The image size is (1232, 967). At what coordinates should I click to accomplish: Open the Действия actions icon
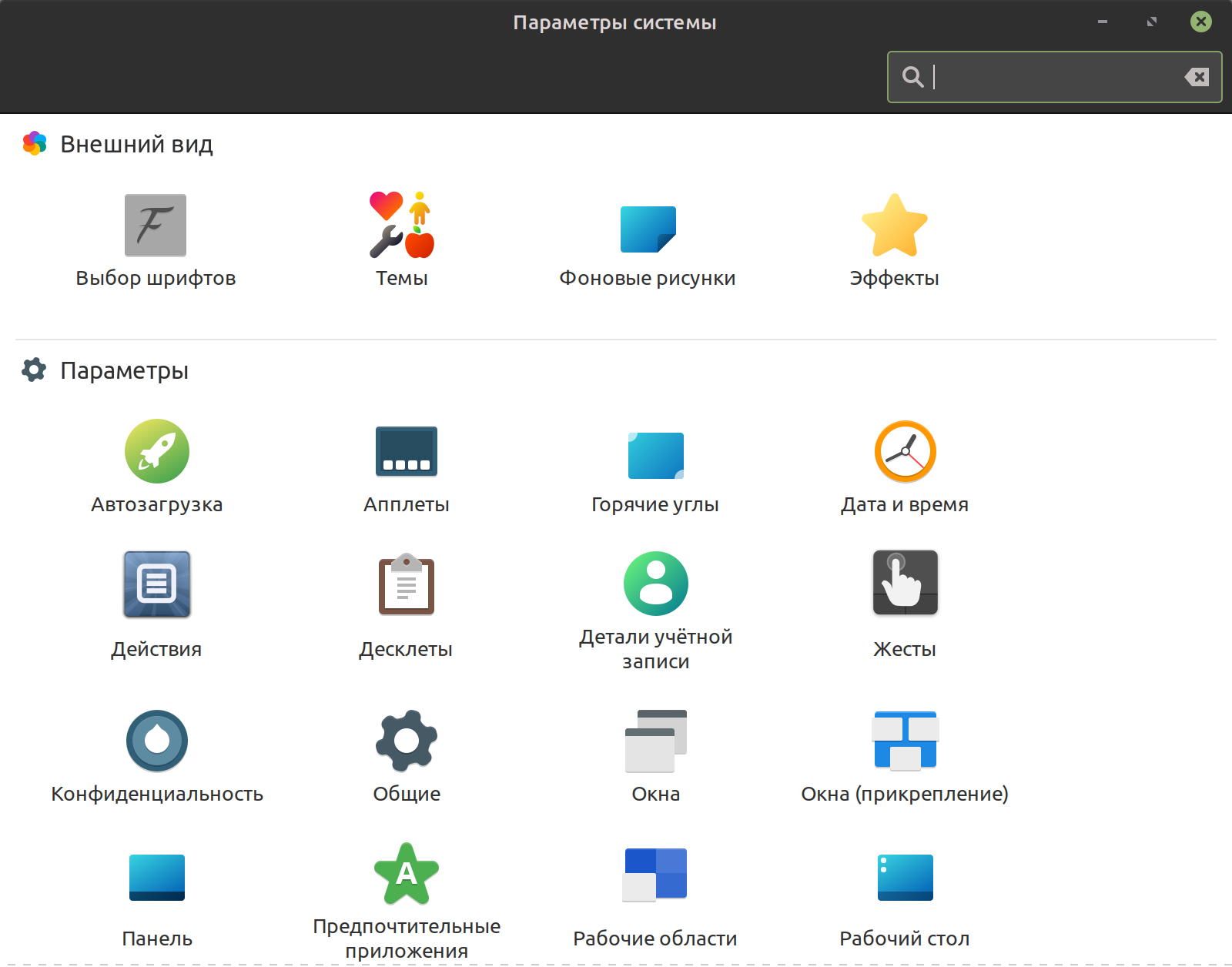[157, 584]
